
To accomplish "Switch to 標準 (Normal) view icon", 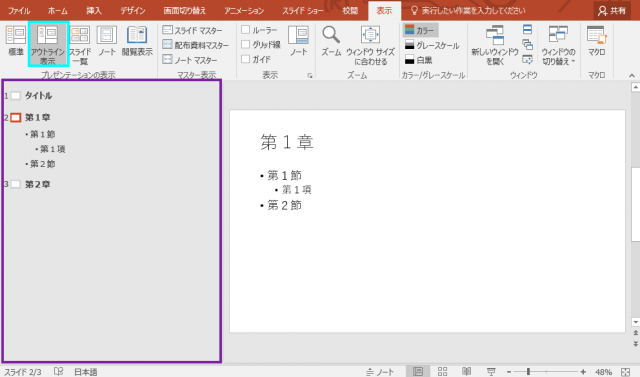I will tap(16, 41).
